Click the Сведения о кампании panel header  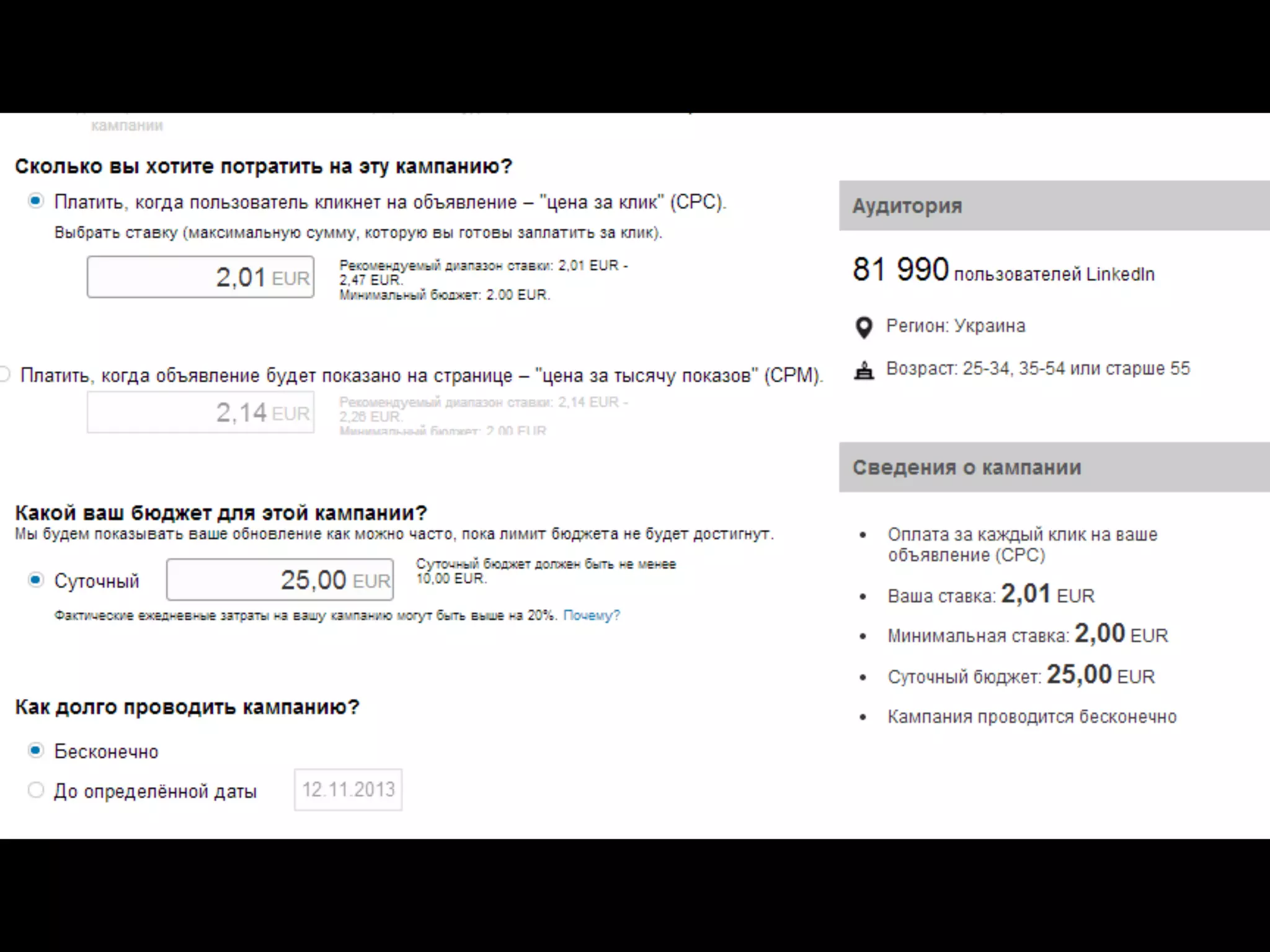pyautogui.click(x=1054, y=467)
